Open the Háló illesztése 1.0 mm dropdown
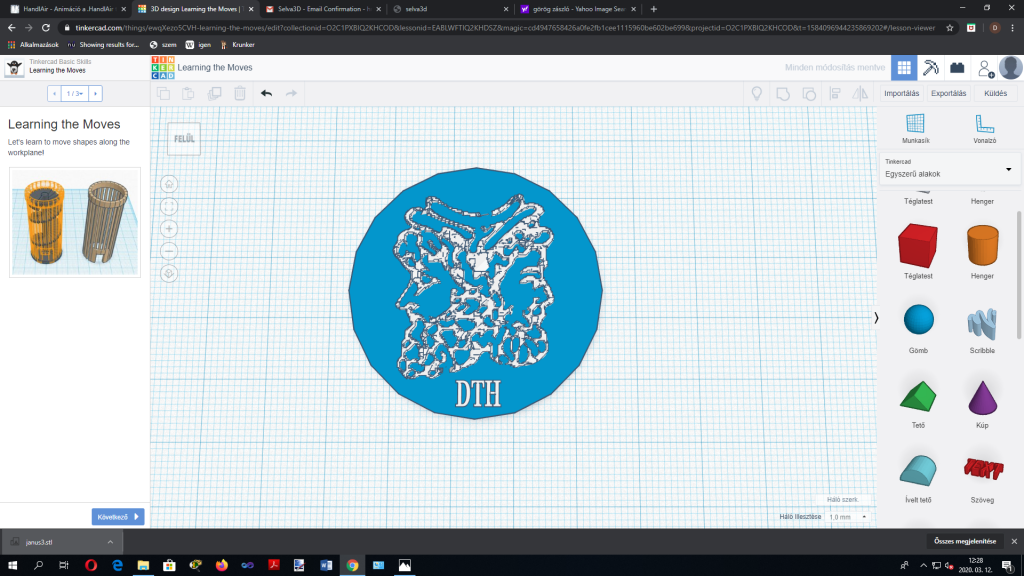The height and width of the screenshot is (576, 1024). click(847, 517)
